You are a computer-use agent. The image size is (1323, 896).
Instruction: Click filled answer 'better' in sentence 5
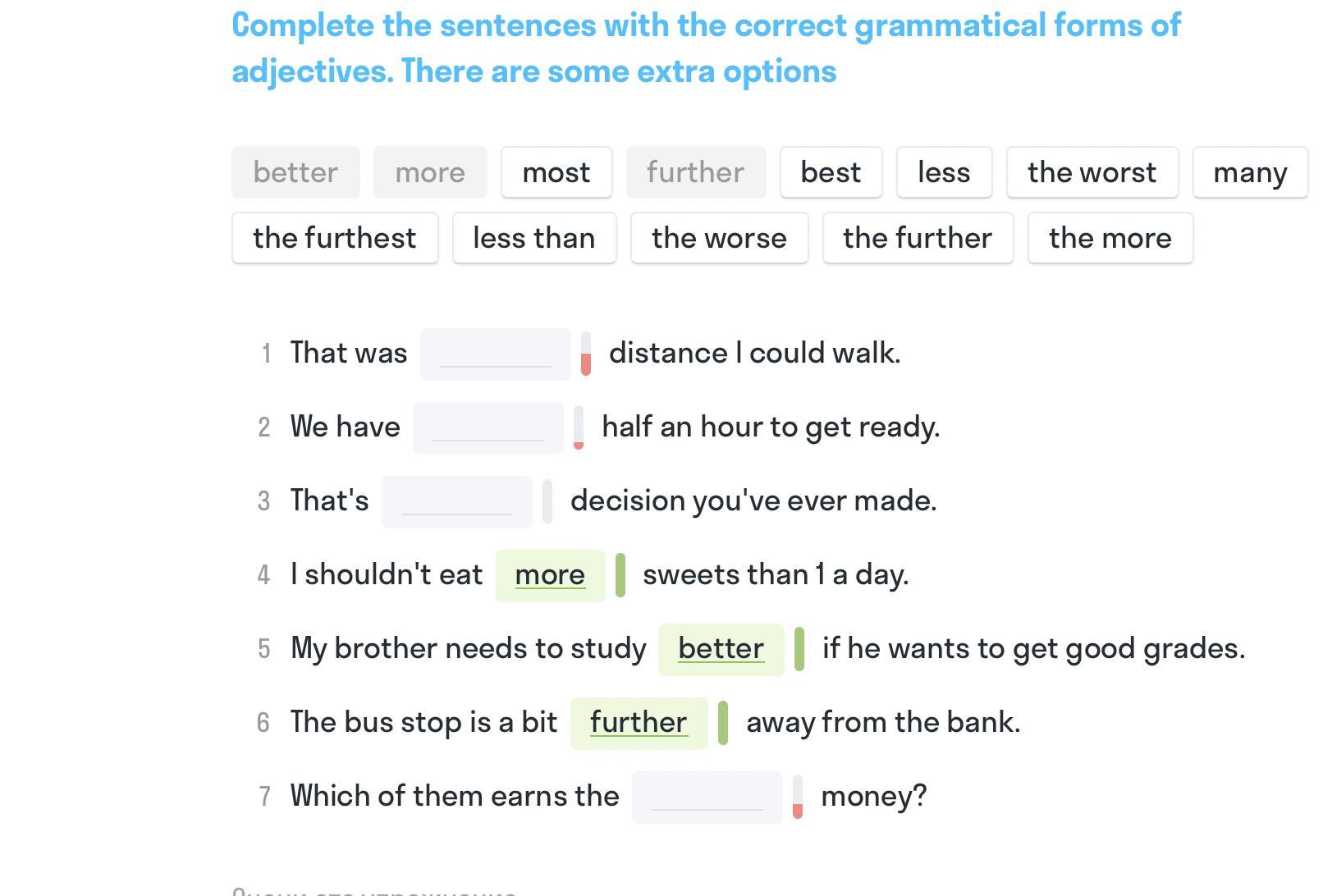[x=721, y=649]
